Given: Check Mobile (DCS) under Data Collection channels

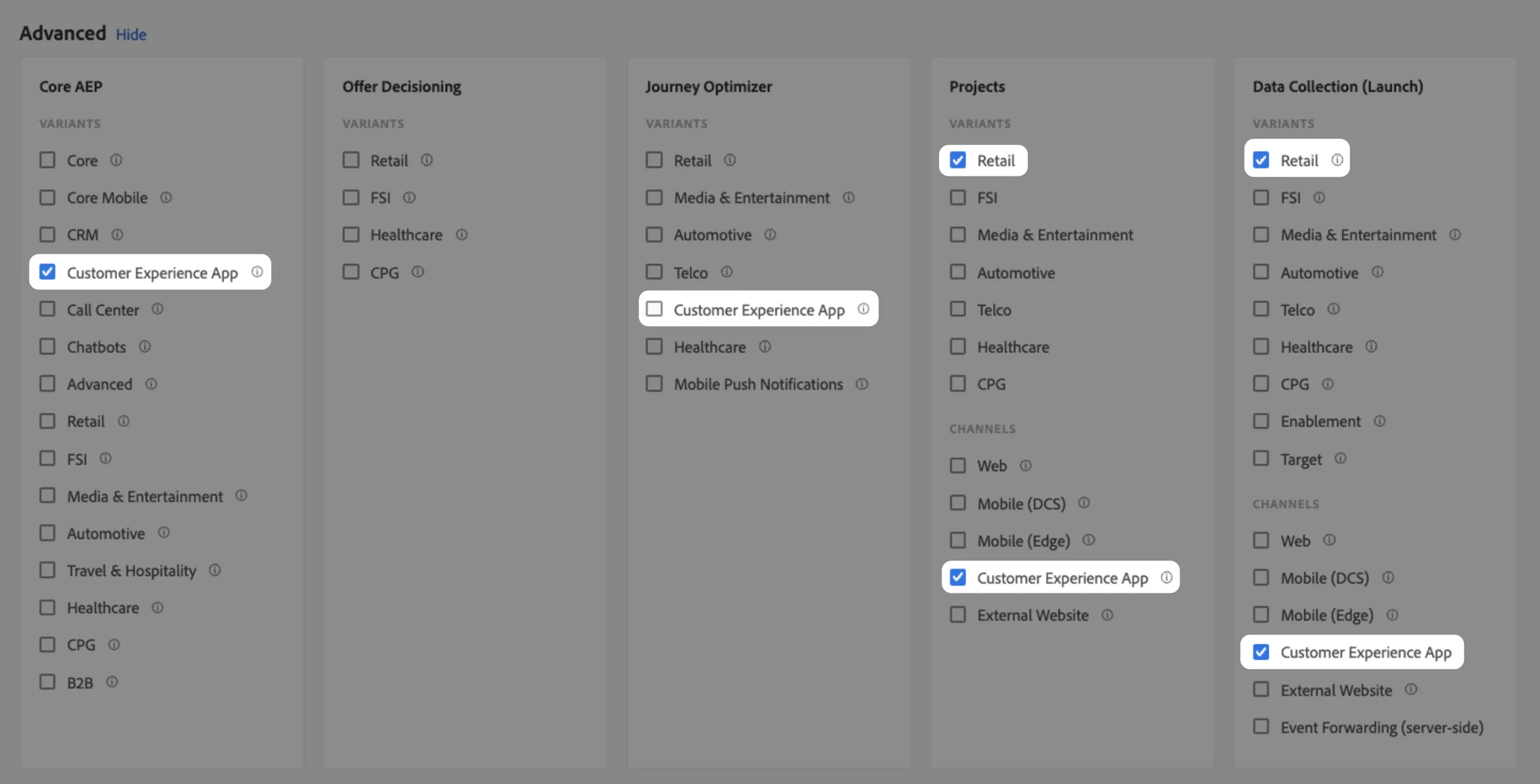Looking at the screenshot, I should 1261,577.
